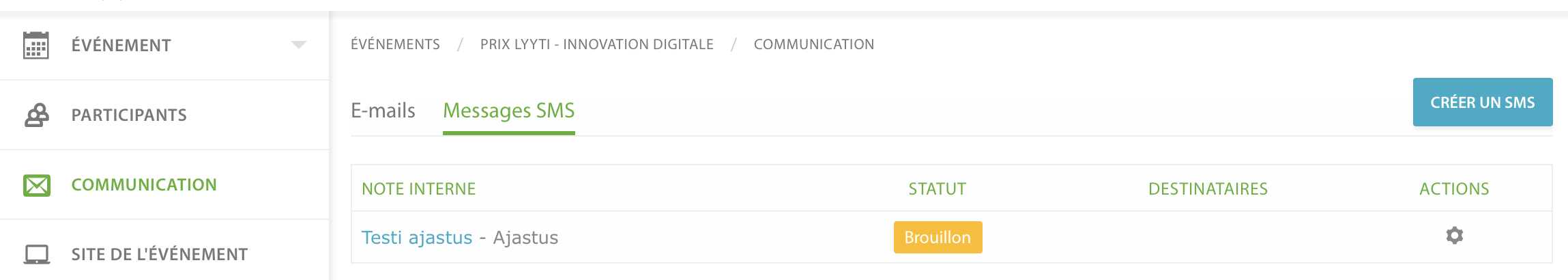Open Prix Lyyti - Innovation Digitale breadcrumb

click(597, 44)
